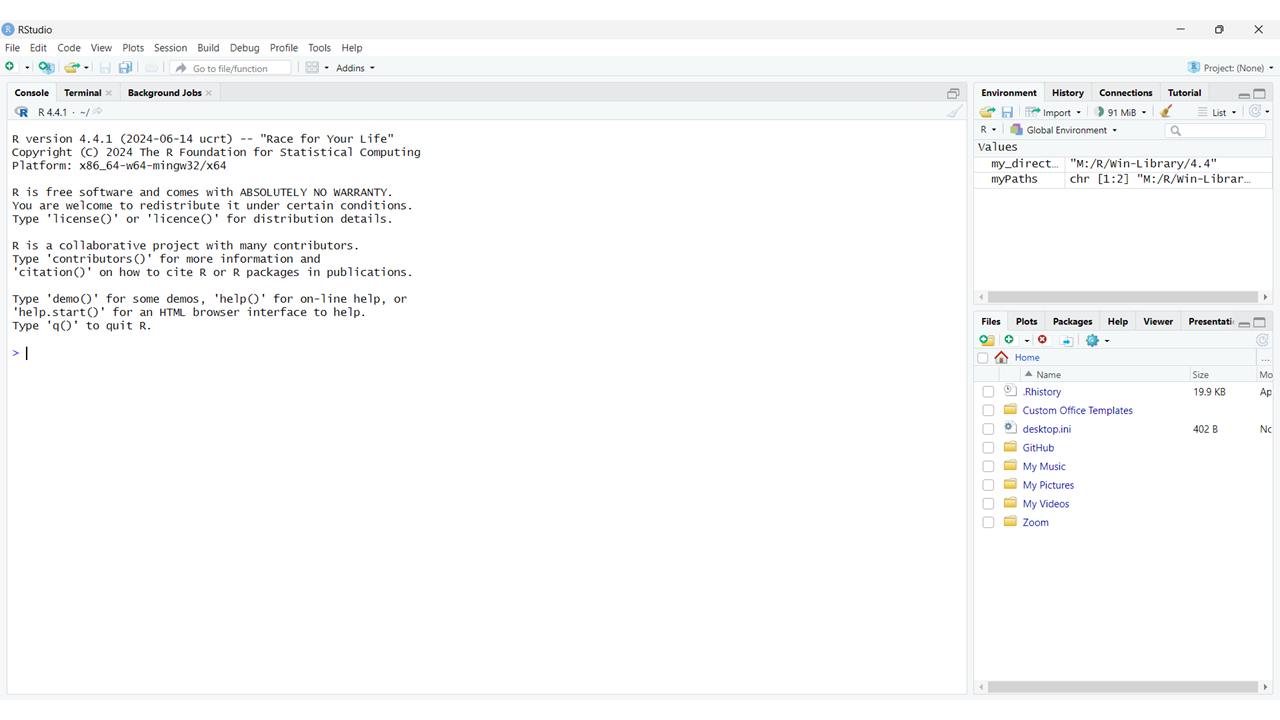Switch to the History tab
Viewport: 1280px width, 720px height.
1067,93
